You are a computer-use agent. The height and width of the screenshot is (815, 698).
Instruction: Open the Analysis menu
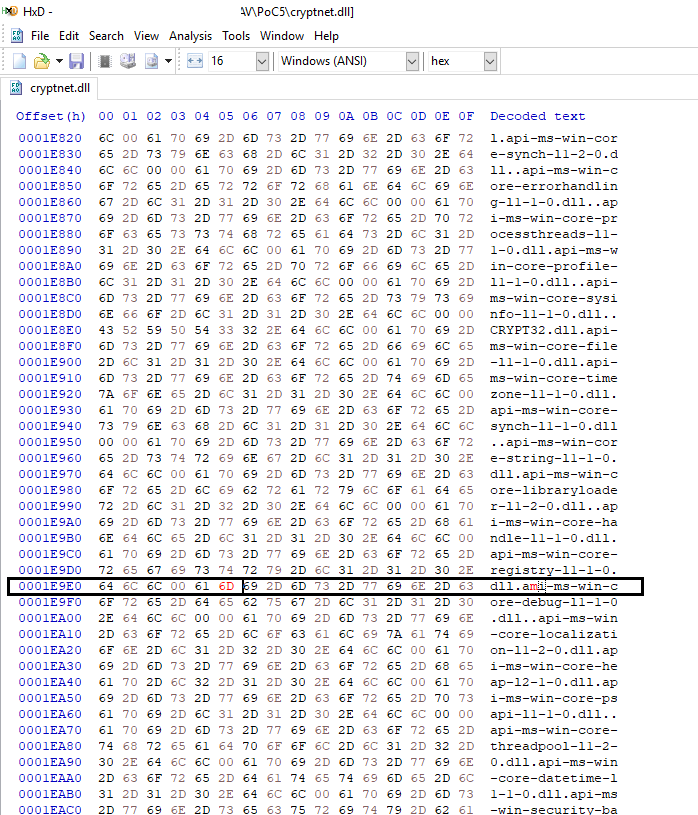190,36
